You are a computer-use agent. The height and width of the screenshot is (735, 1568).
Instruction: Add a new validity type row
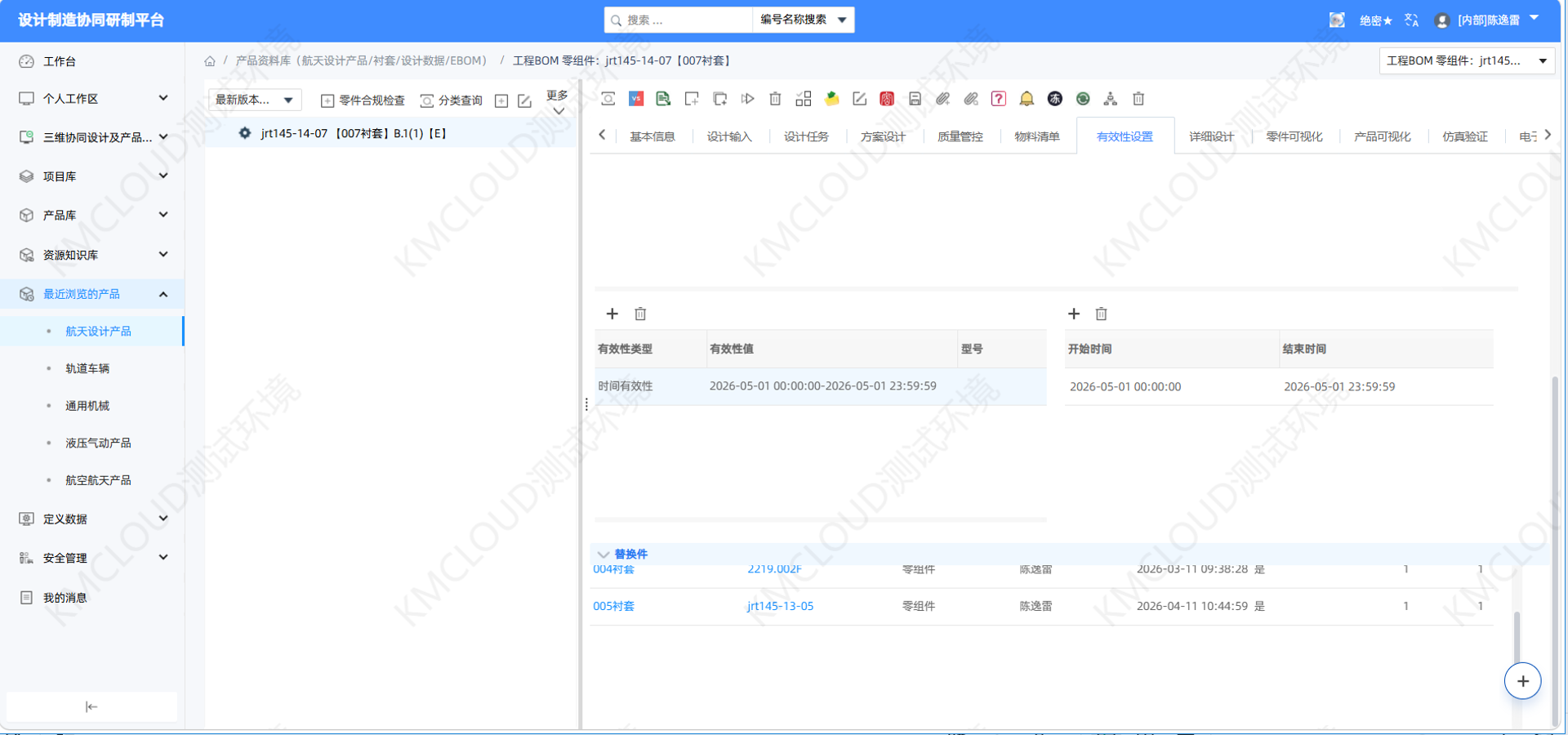point(612,314)
